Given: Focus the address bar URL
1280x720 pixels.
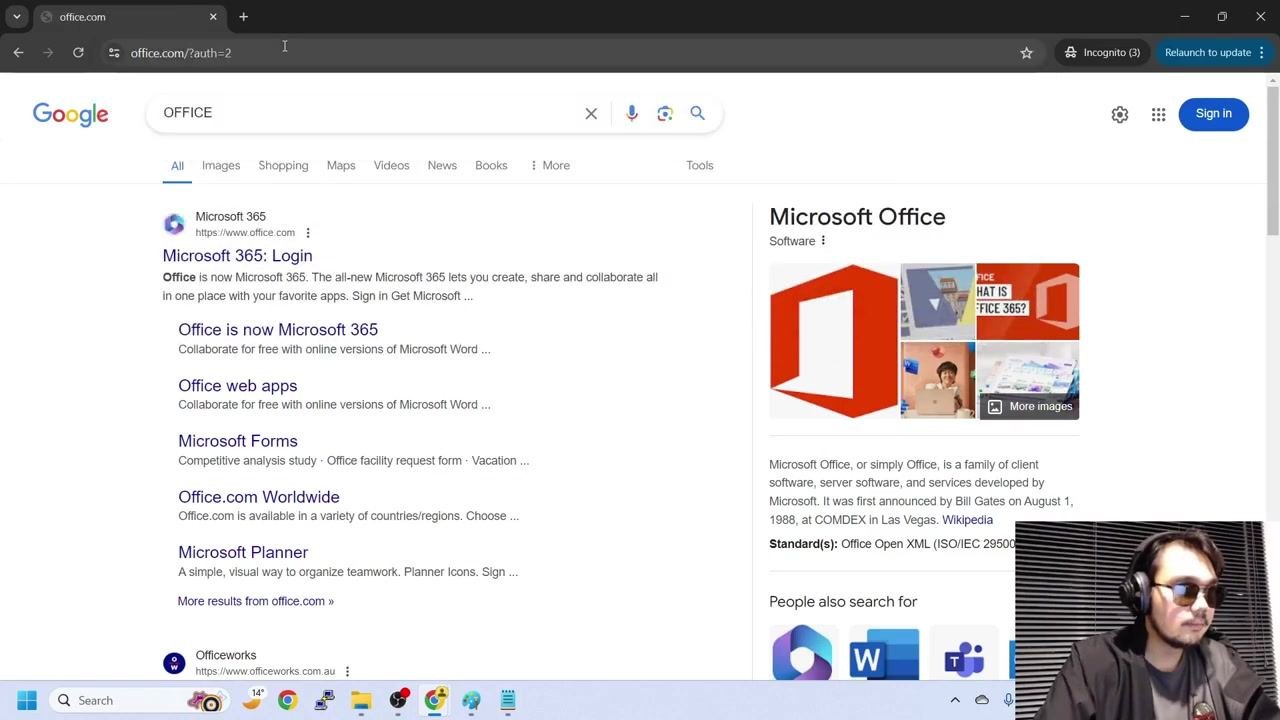Looking at the screenshot, I should (181, 53).
